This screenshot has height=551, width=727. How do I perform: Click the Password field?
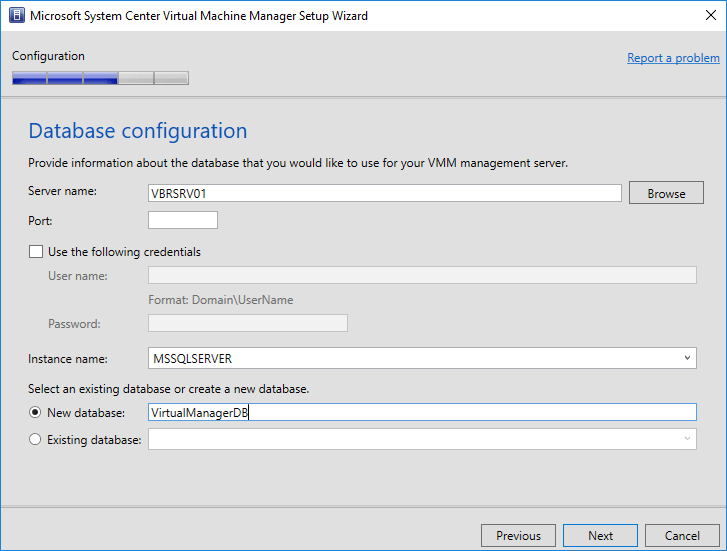coord(247,323)
